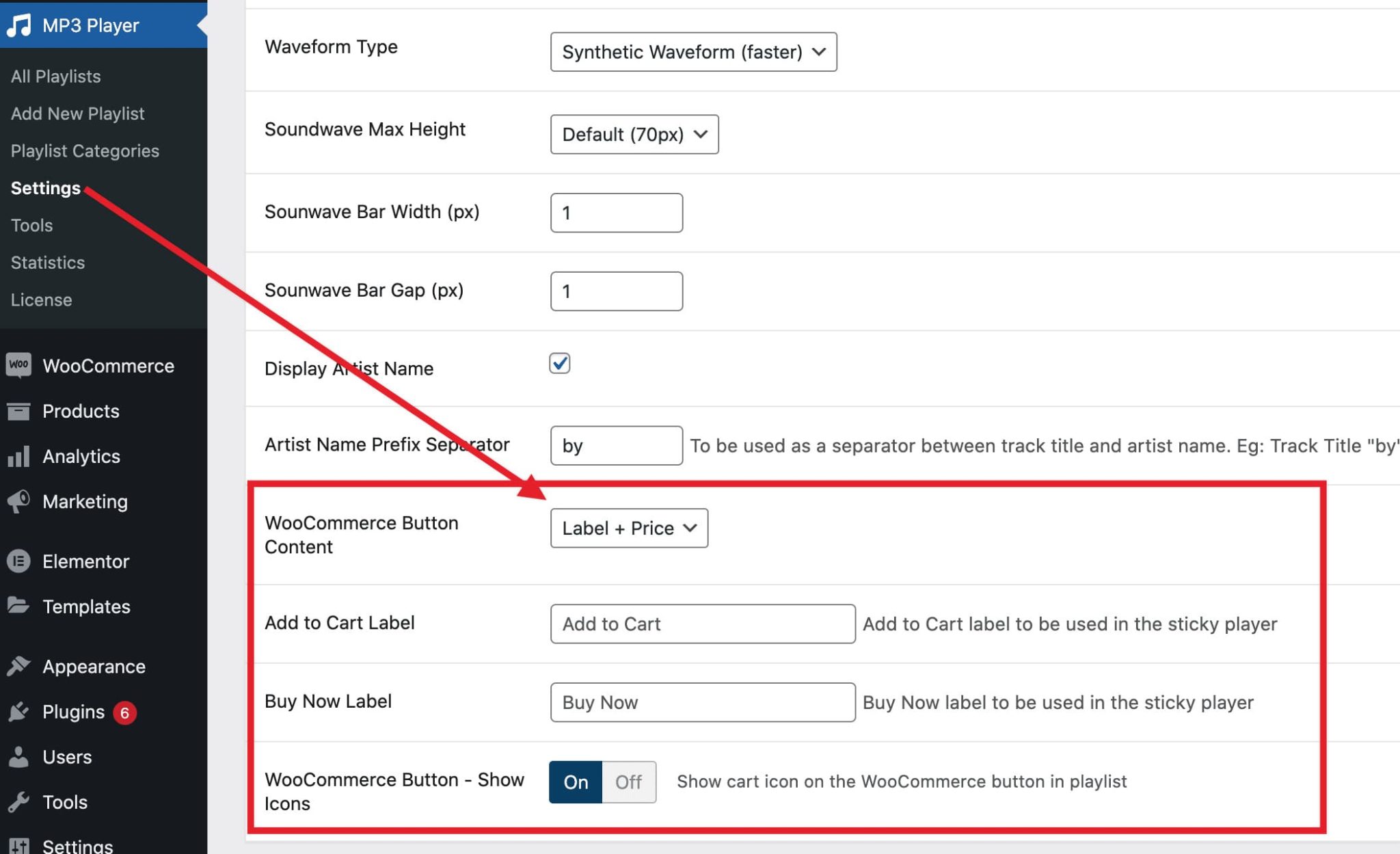Go to WooCommerce admin menu

point(103,366)
